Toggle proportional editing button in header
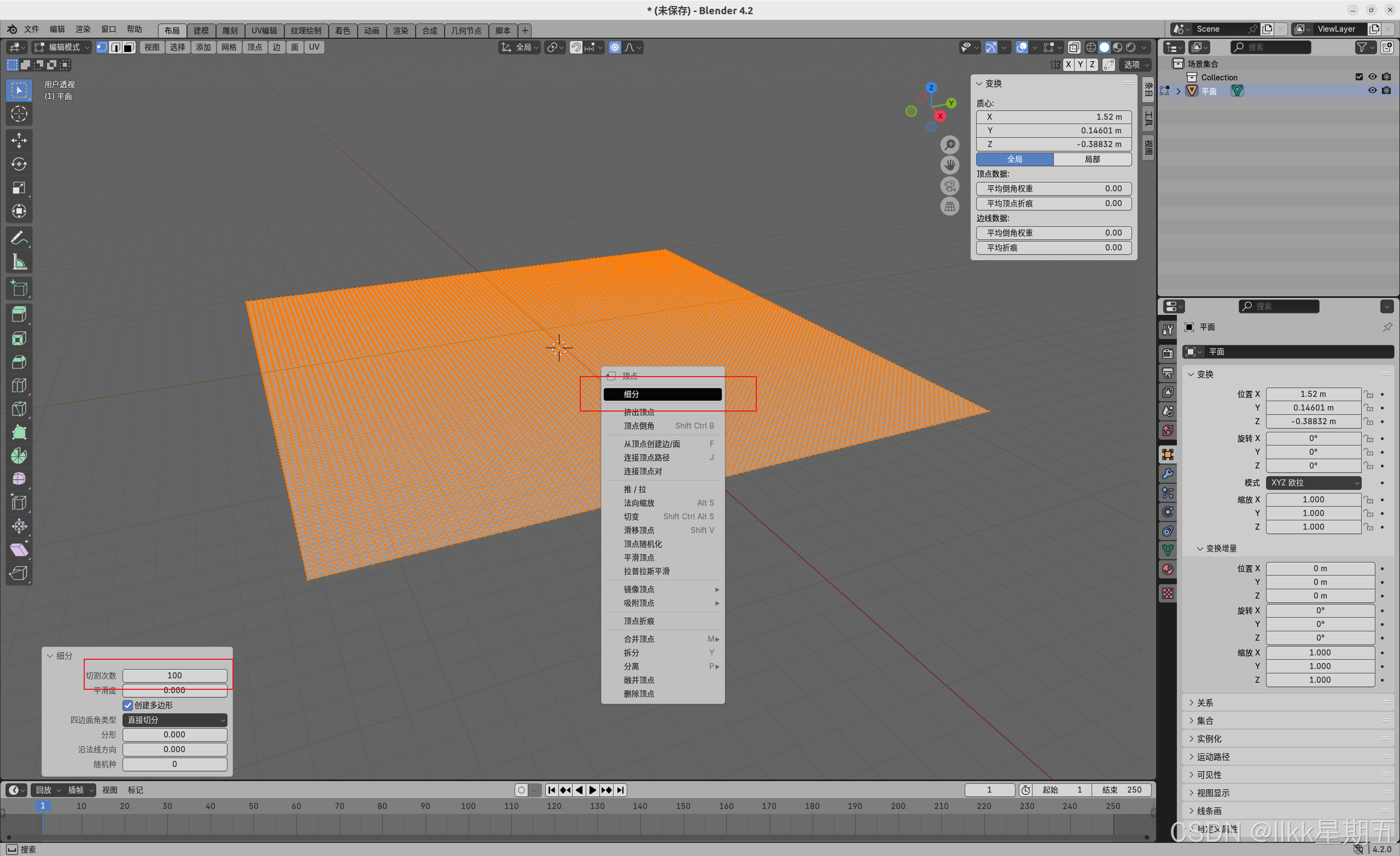The width and height of the screenshot is (1400, 856). (615, 47)
